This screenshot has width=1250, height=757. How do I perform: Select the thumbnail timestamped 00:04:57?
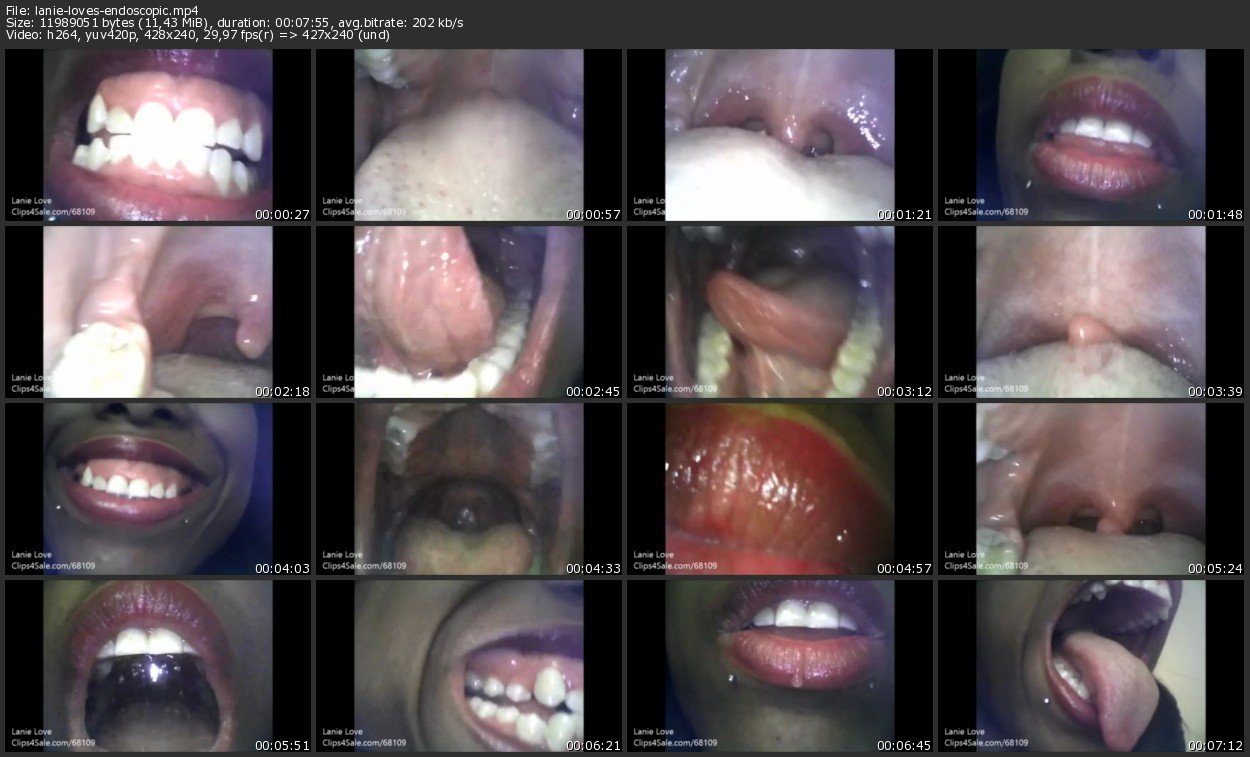pyautogui.click(x=780, y=488)
